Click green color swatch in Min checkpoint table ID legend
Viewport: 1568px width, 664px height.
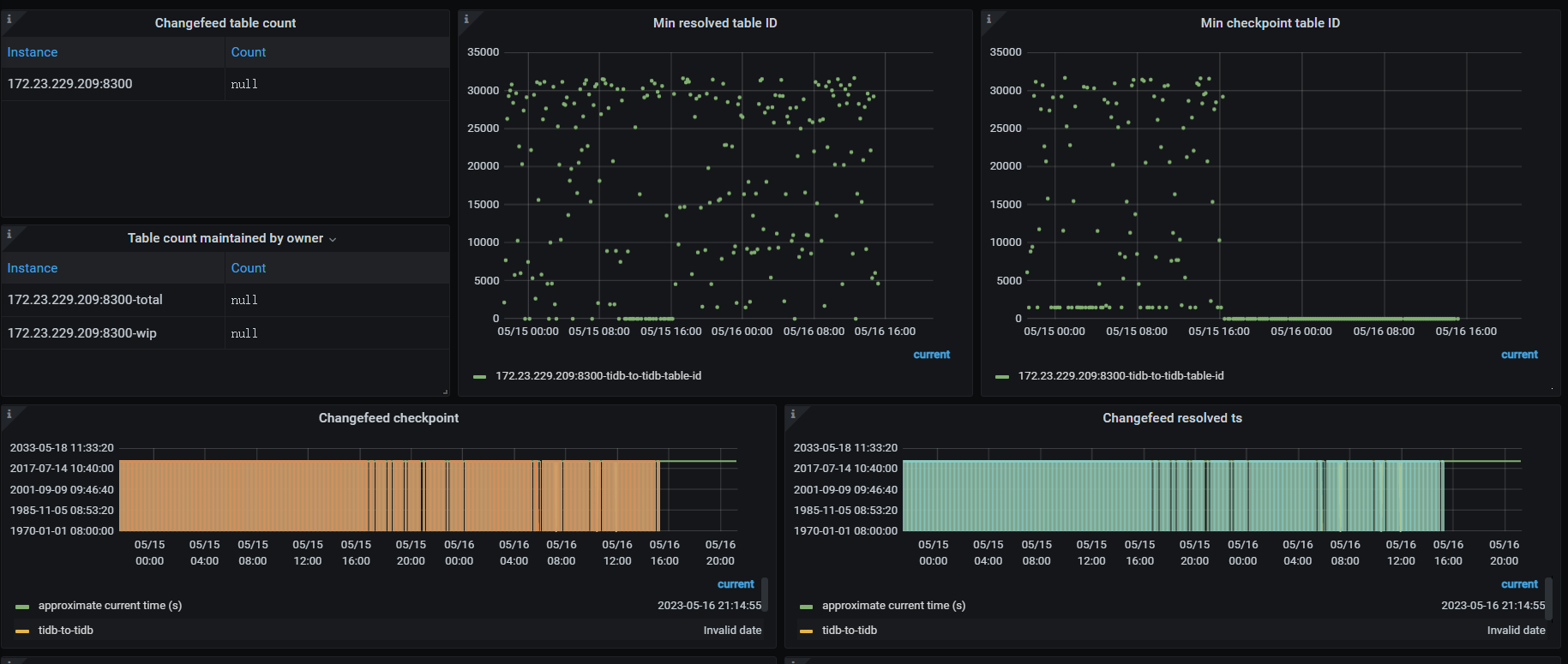tap(1001, 377)
